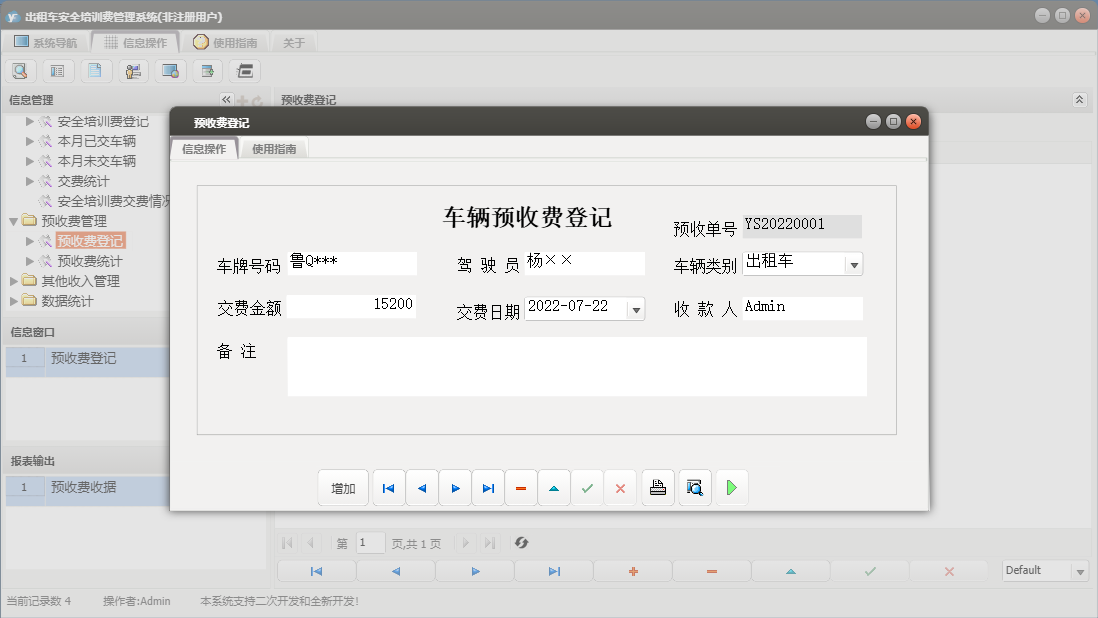Click the print icon in the dialog
This screenshot has width=1098, height=618.
pos(657,487)
